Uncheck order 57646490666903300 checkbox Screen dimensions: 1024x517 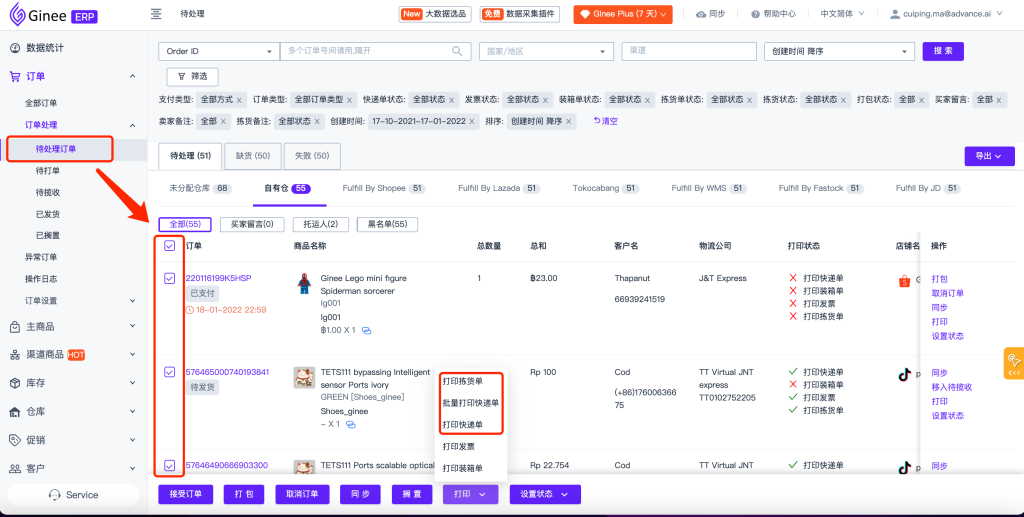pos(170,465)
